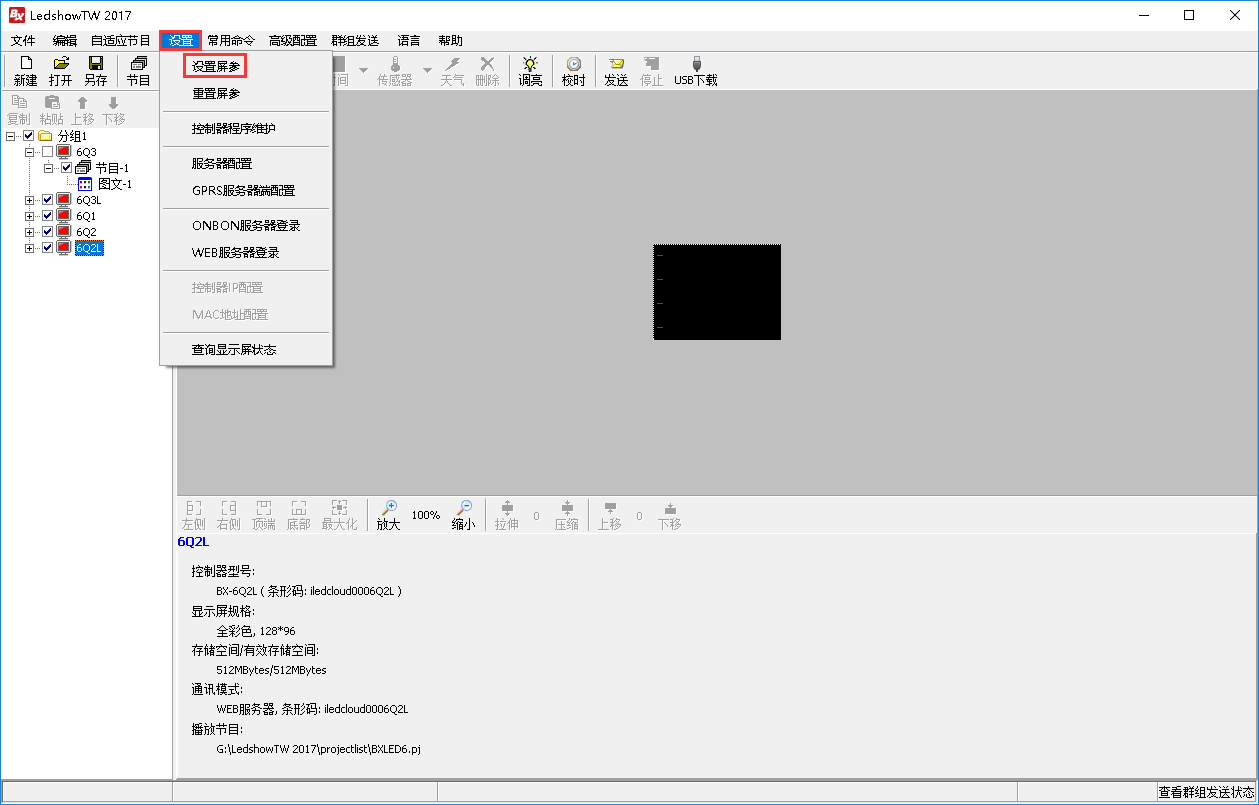Viewport: 1259px width, 805px height.
Task: Click the 调亮 brightness bulb icon
Action: 530,64
